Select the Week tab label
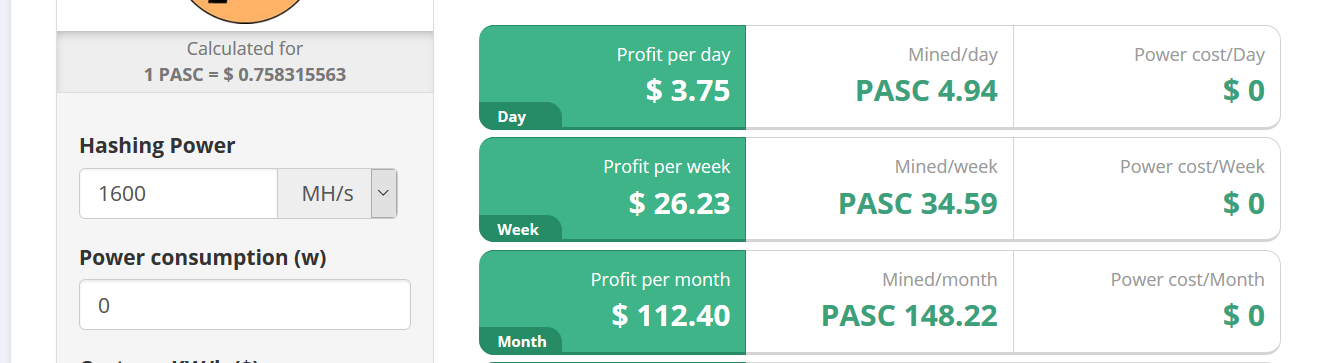The image size is (1325, 363). tap(518, 229)
